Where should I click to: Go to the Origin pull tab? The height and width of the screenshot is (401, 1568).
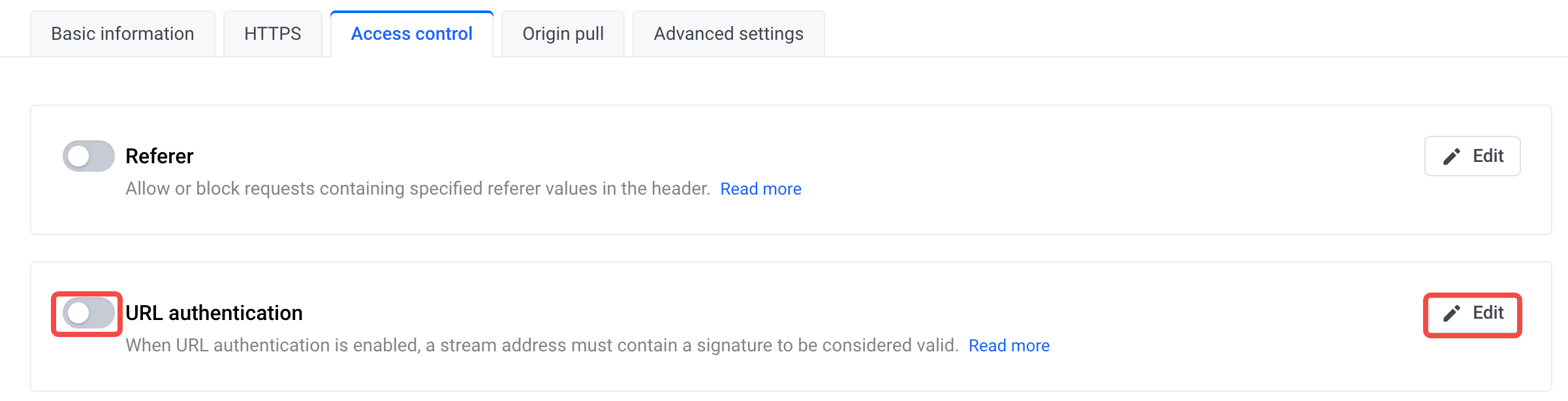coord(563,34)
